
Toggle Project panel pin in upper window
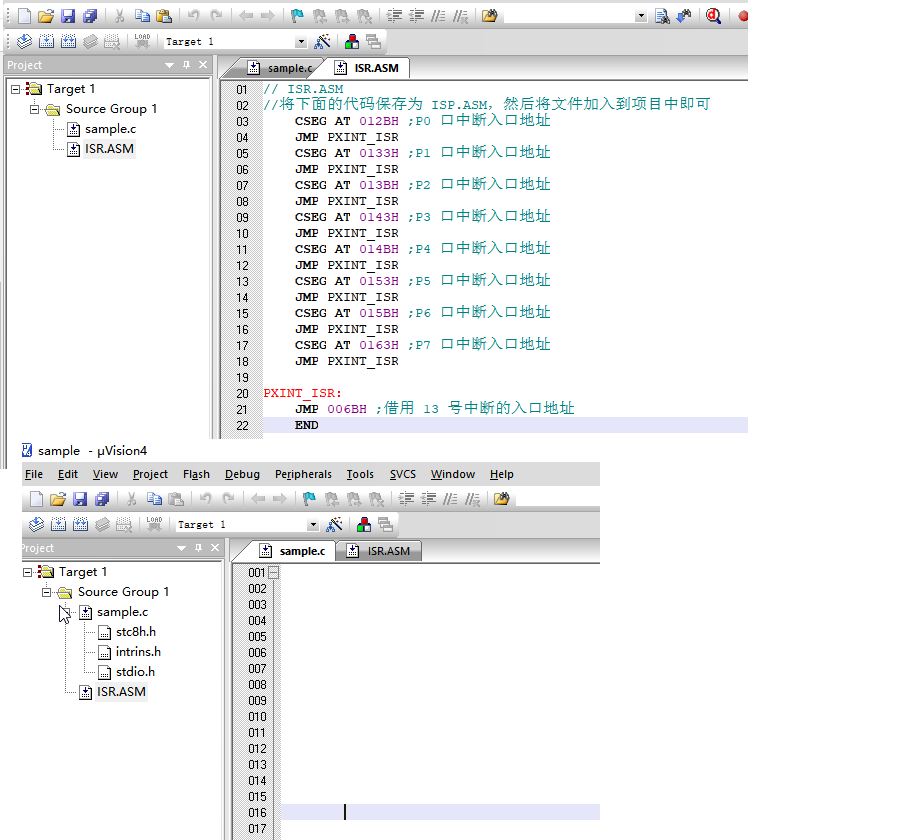point(186,65)
